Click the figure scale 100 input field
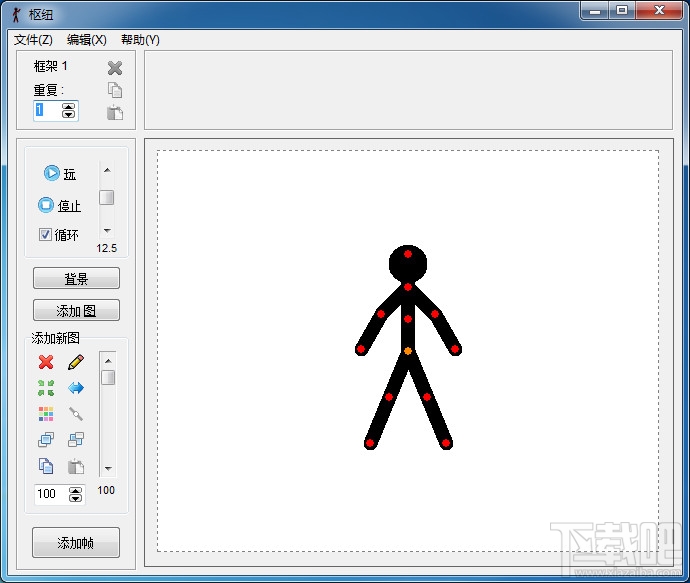Screen dimensions: 690x583 point(51,494)
